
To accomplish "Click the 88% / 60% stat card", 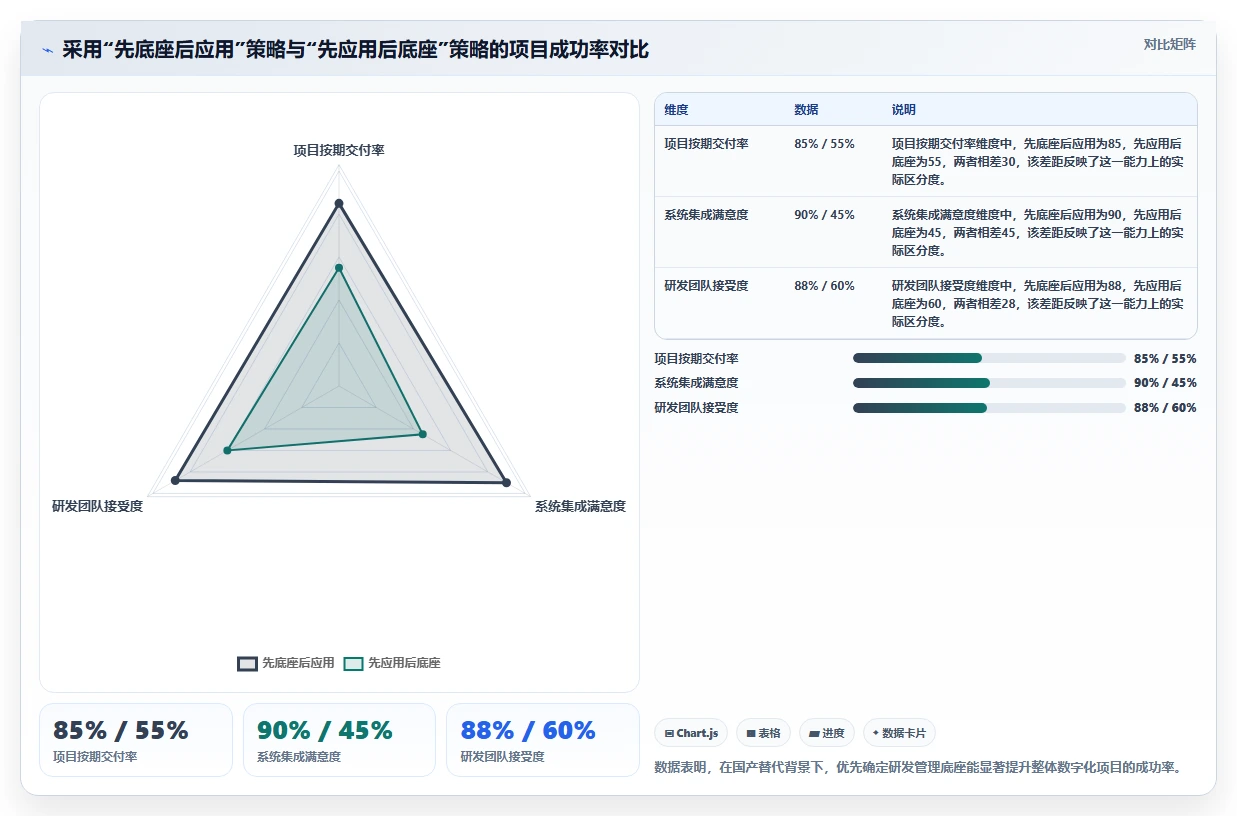I will [x=543, y=740].
